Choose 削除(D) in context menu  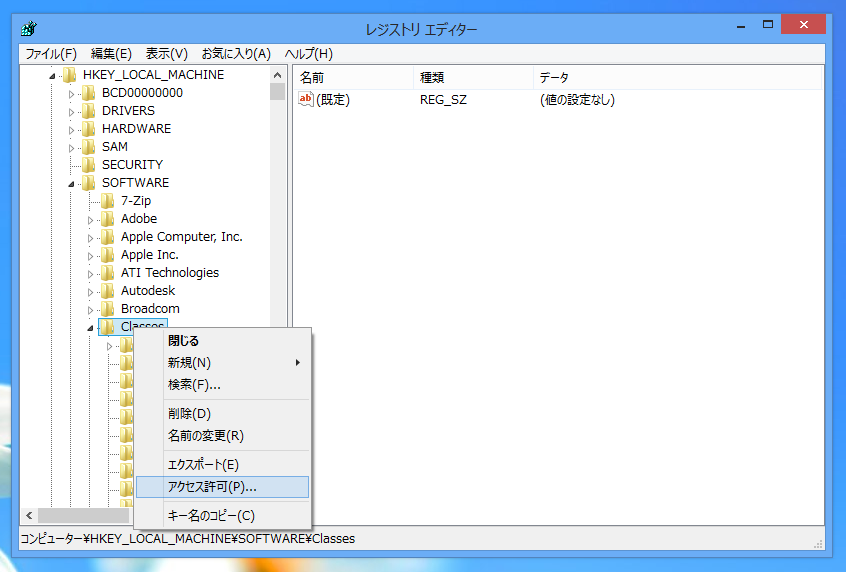(x=222, y=414)
